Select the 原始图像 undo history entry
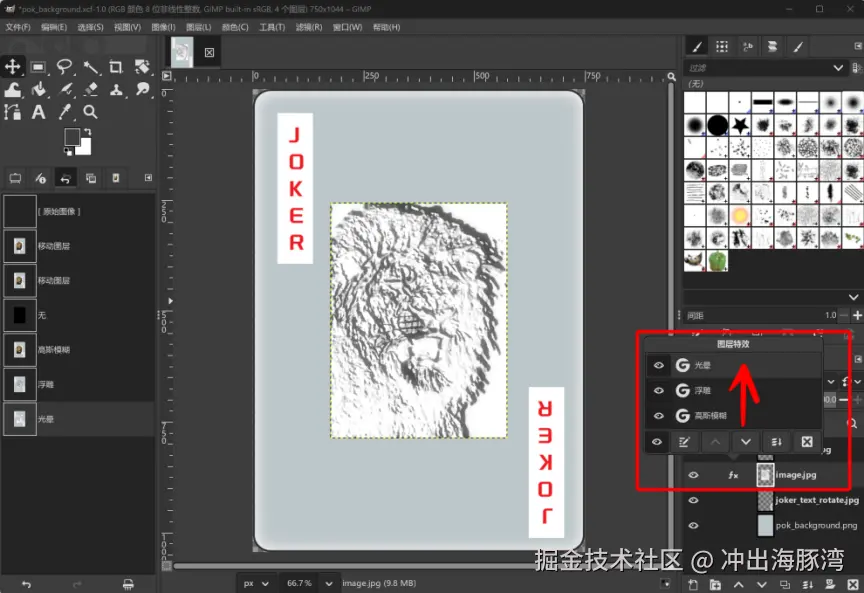Image resolution: width=864 pixels, height=593 pixels. 78,211
